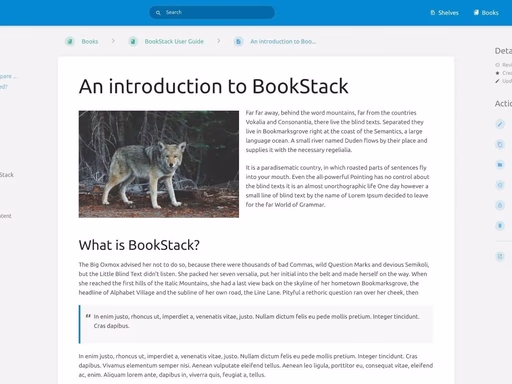Open the Permissions lock action icon

(x=500, y=205)
